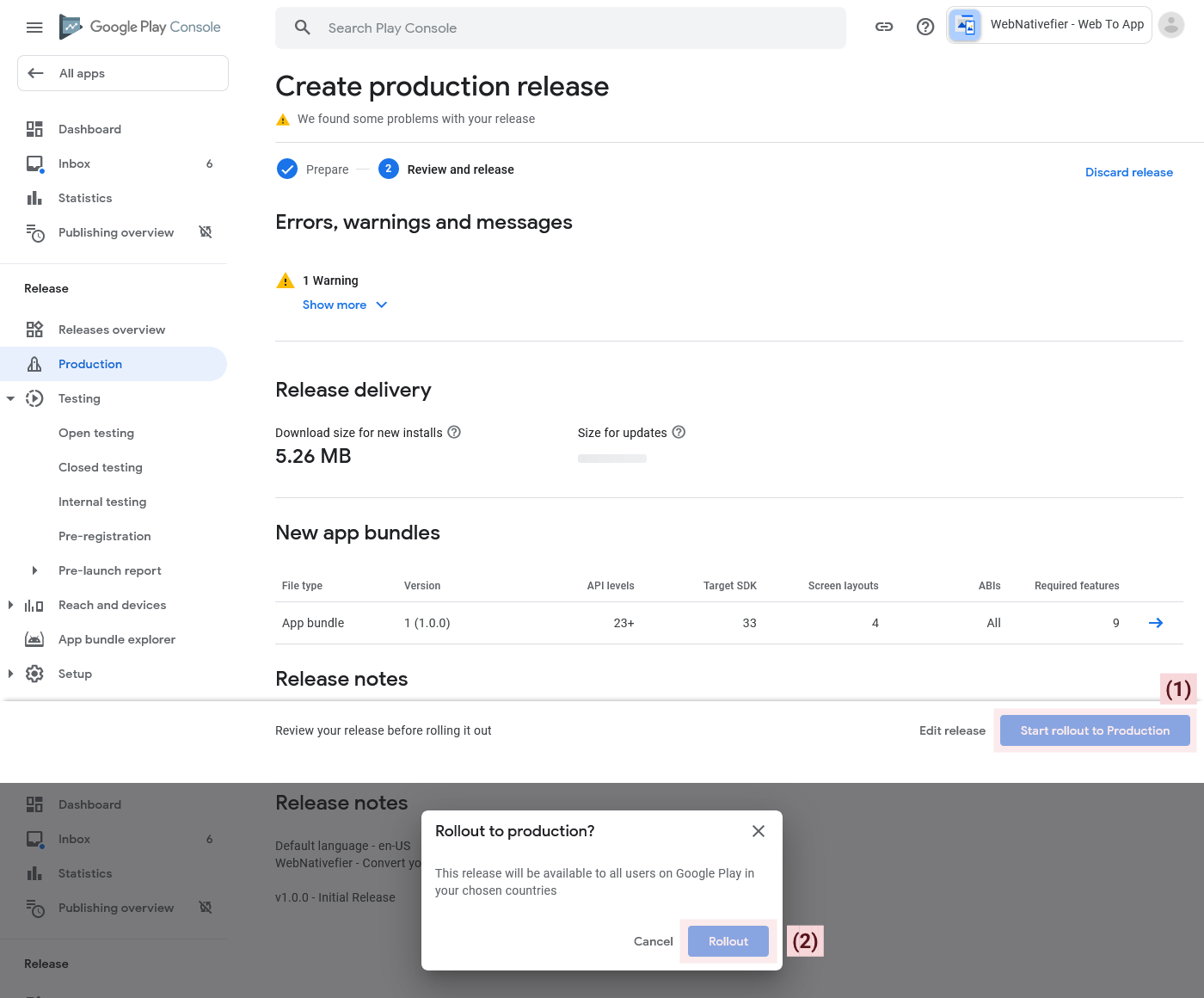1204x998 pixels.
Task: Click the WebNativefier app icon
Action: coord(965,25)
